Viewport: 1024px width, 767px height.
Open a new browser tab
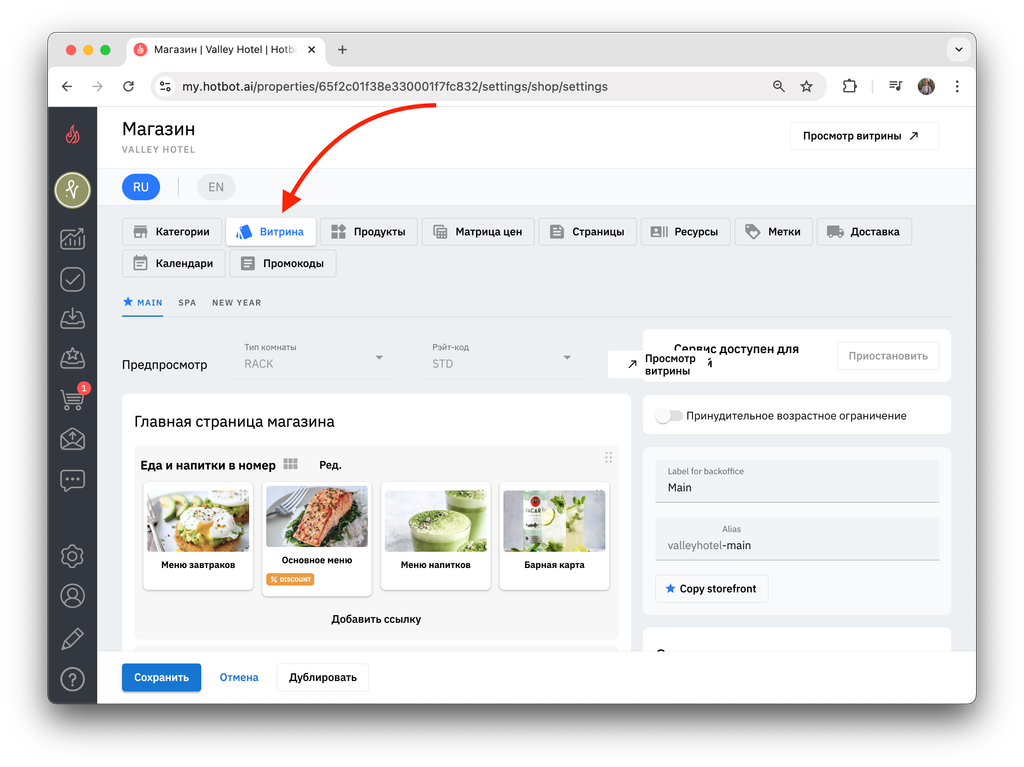click(x=342, y=50)
